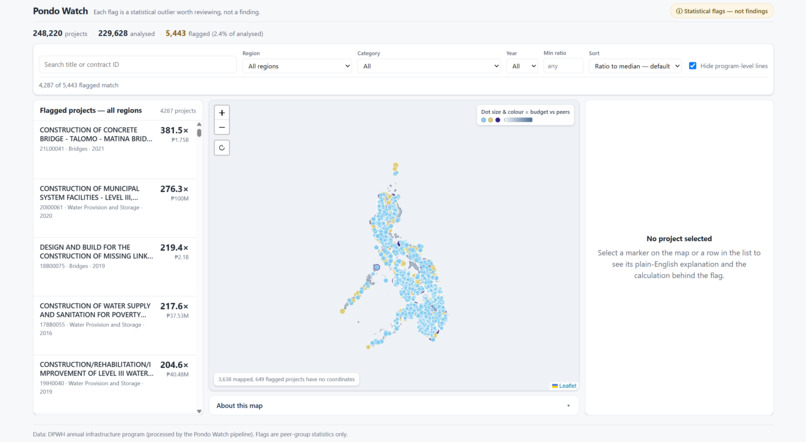Click the 276.3× ratio value
Viewport: 806px width, 442px height.
[174, 189]
